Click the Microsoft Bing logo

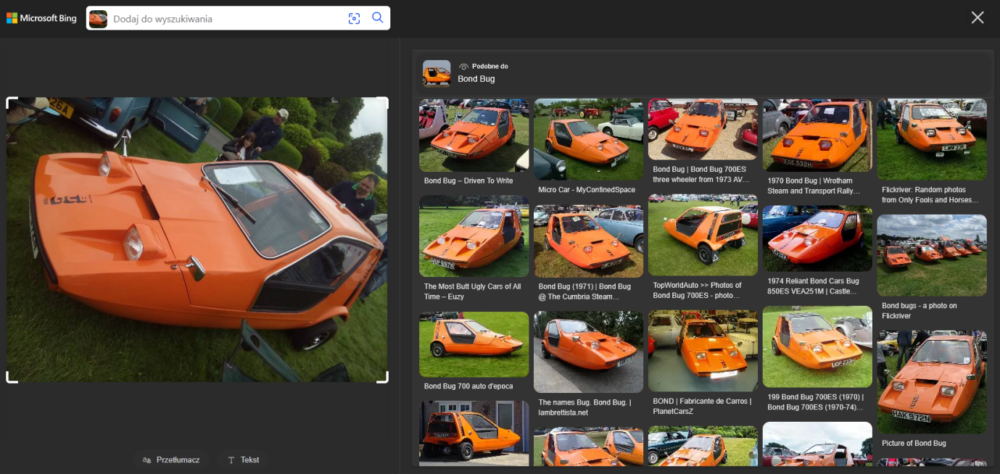42,18
